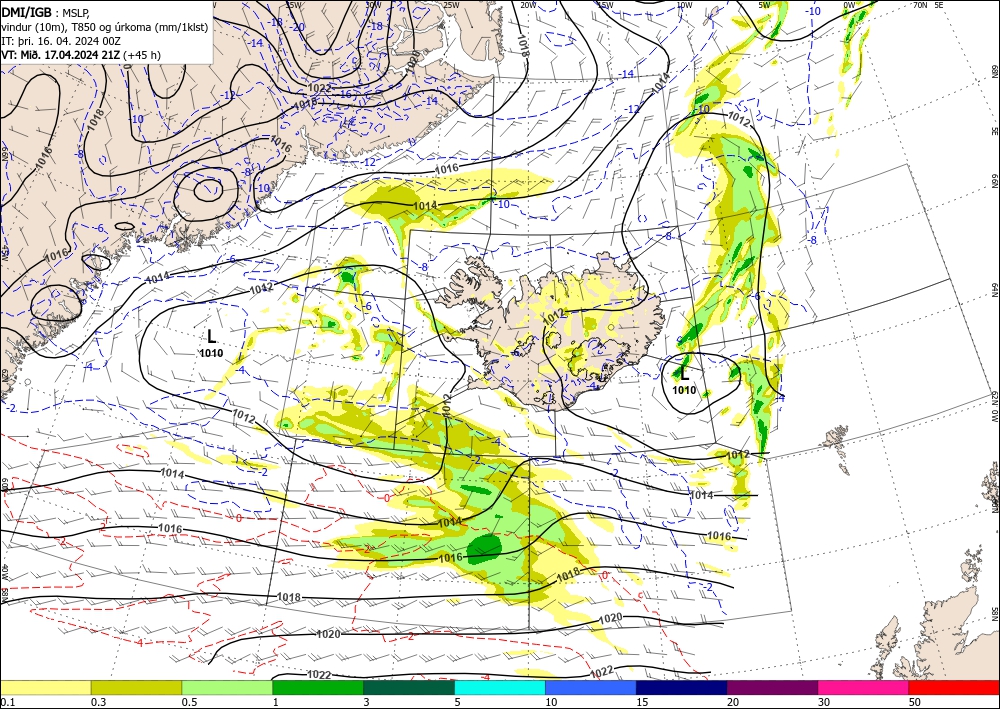This screenshot has height=709, width=1000.
Task: Click the "(+45 h)" forecast offset text
Action: click(x=142, y=55)
